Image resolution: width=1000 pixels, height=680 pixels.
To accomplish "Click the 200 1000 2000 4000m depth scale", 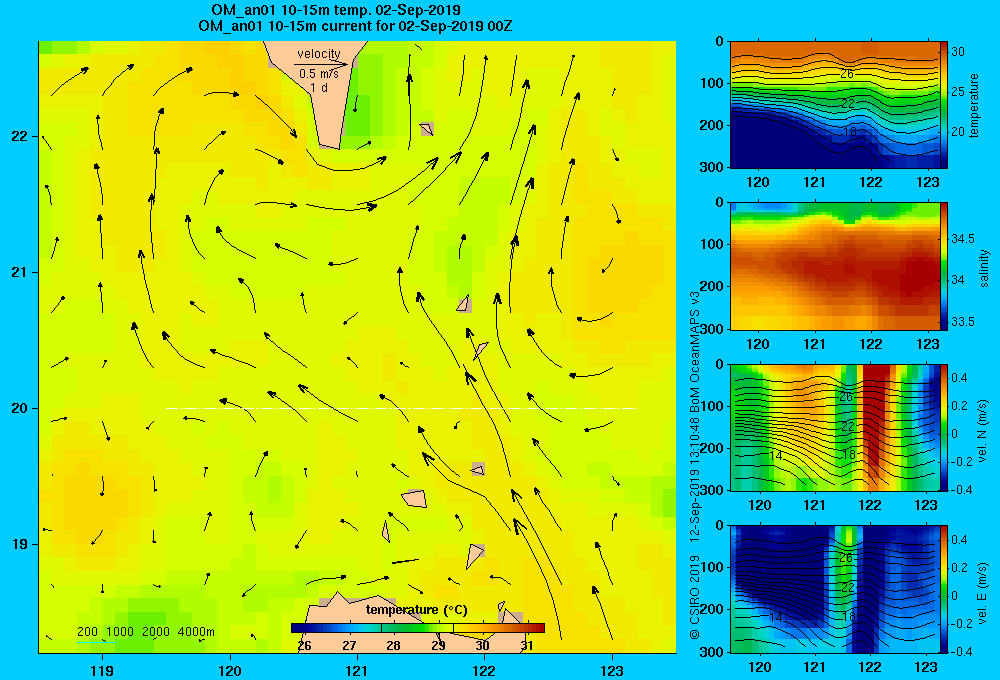I will [145, 632].
